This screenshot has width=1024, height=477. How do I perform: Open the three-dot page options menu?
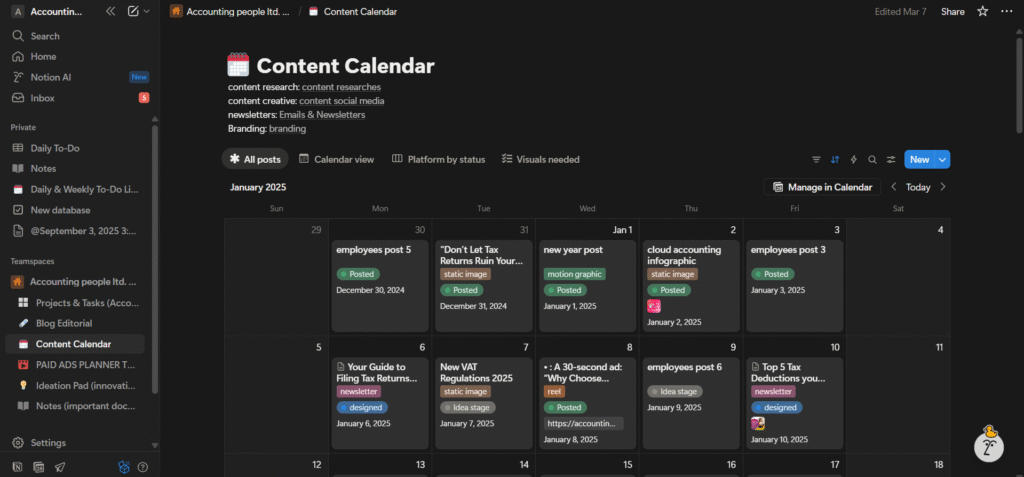[1007, 11]
